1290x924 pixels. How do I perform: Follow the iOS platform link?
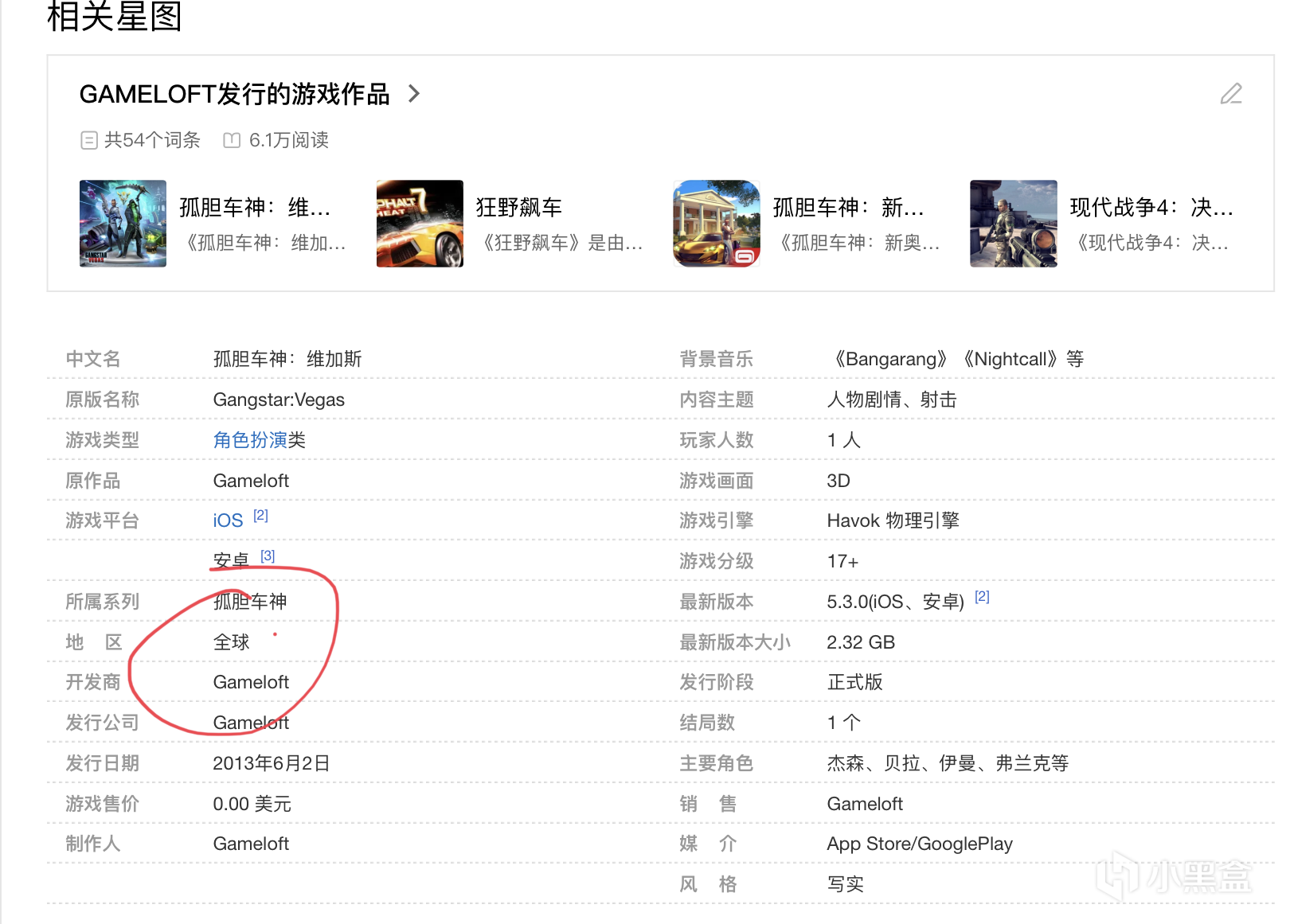coord(228,520)
